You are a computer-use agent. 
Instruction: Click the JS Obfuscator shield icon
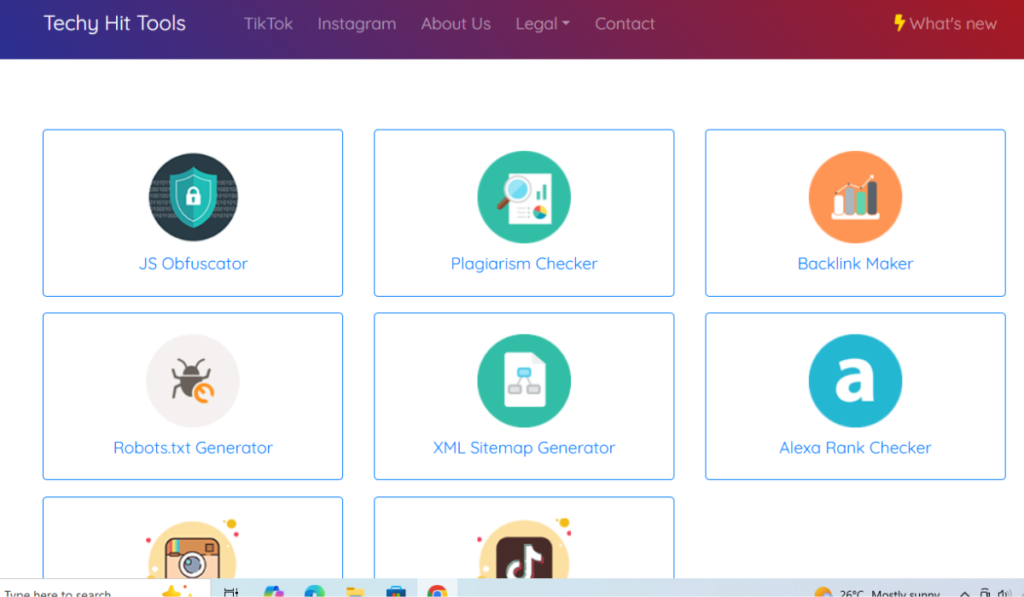[193, 198]
